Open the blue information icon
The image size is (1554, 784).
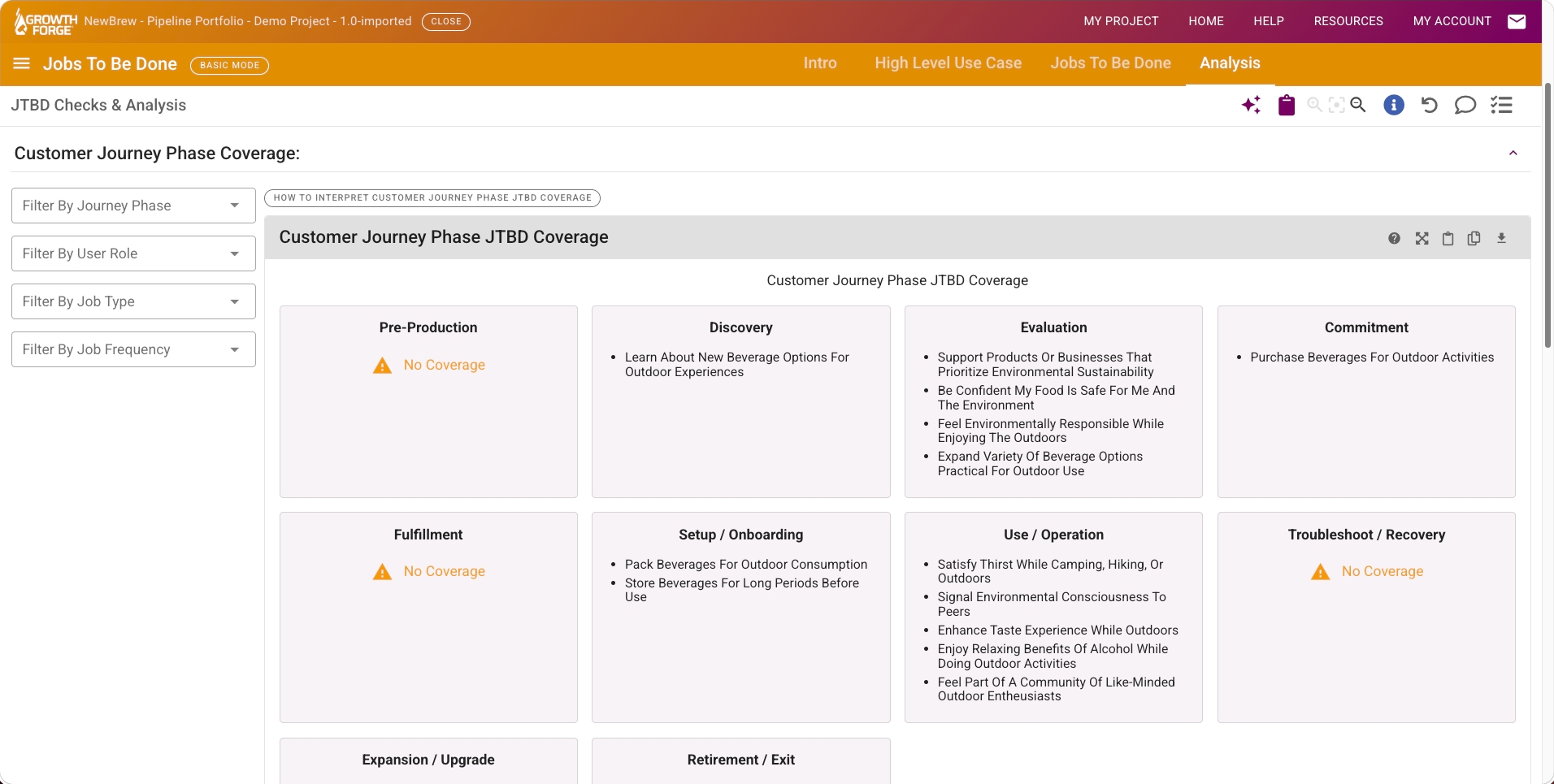click(x=1394, y=105)
